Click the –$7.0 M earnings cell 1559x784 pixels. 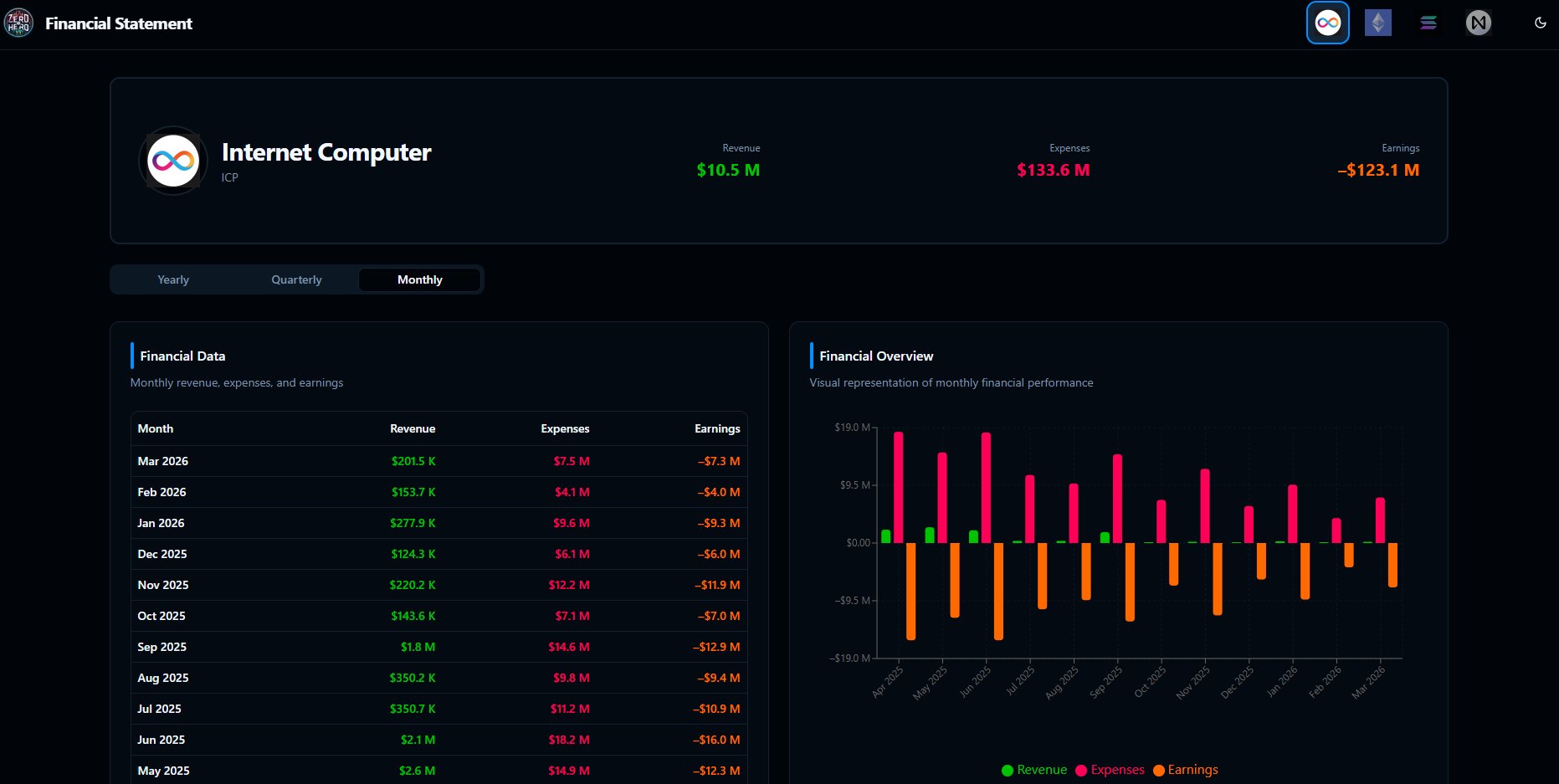(x=719, y=616)
